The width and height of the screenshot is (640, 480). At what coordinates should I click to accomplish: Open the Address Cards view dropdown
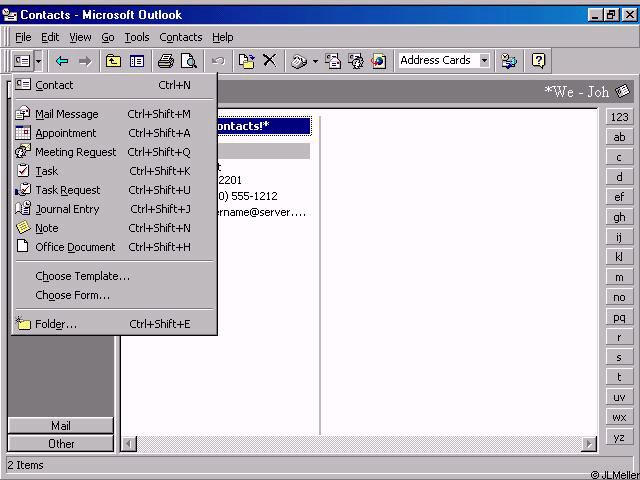[x=484, y=60]
